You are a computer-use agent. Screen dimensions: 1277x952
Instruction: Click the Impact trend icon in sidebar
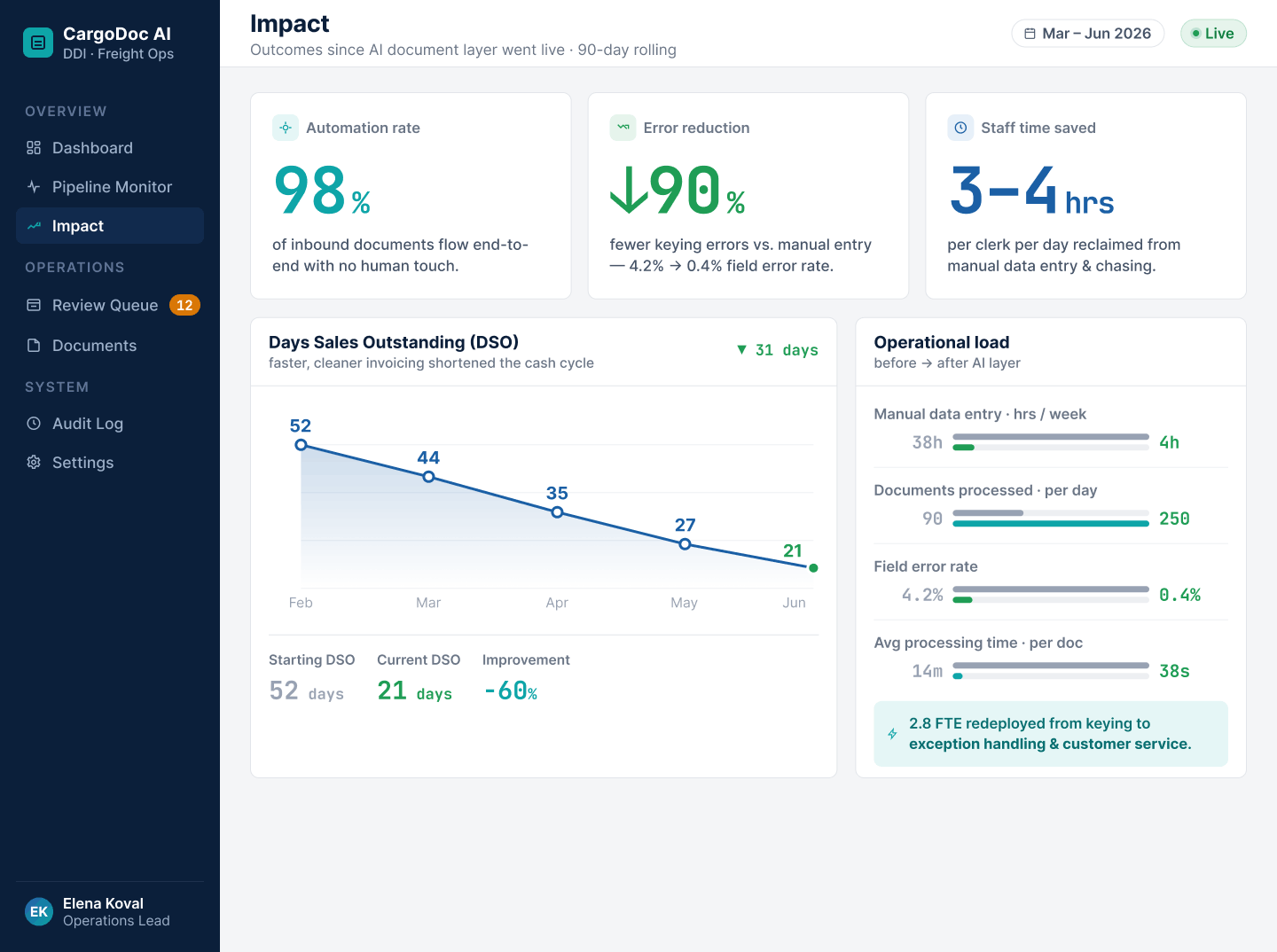coord(34,226)
